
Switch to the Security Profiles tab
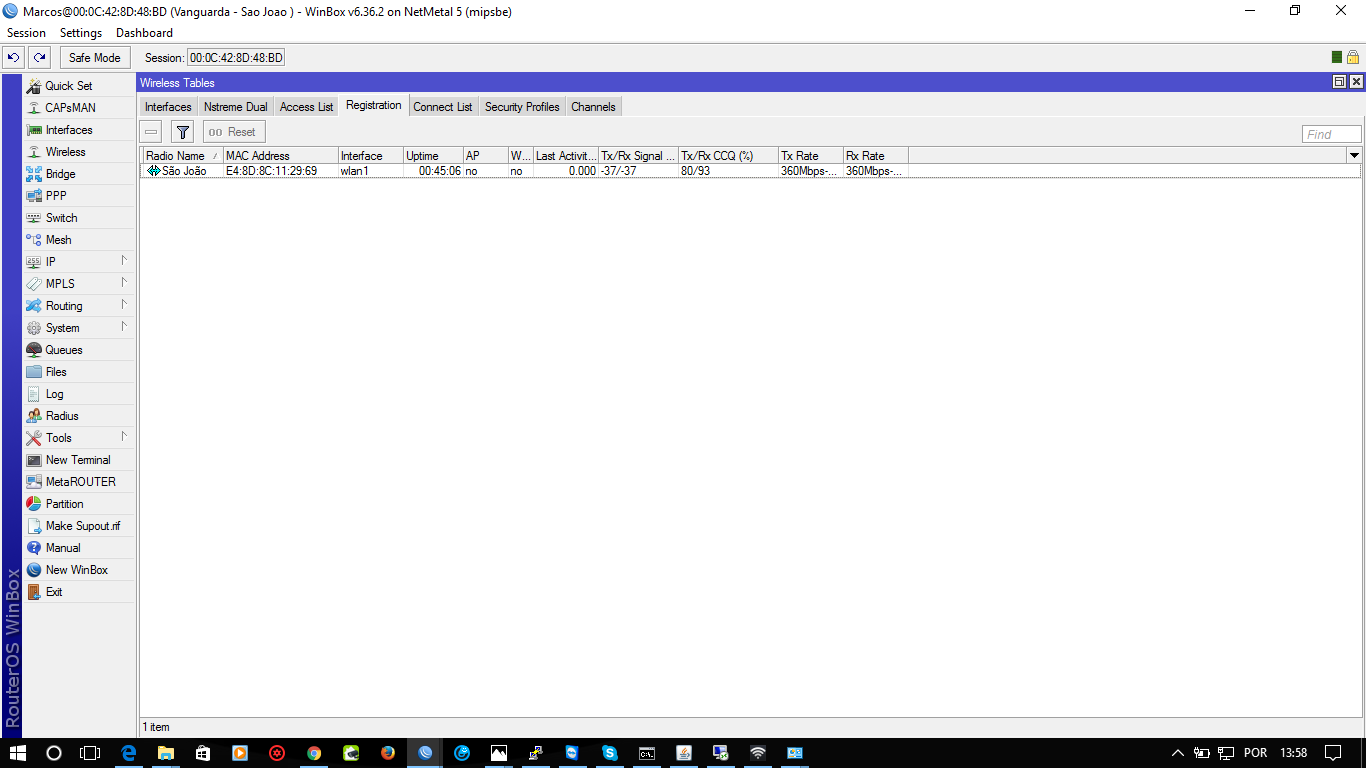coord(522,107)
